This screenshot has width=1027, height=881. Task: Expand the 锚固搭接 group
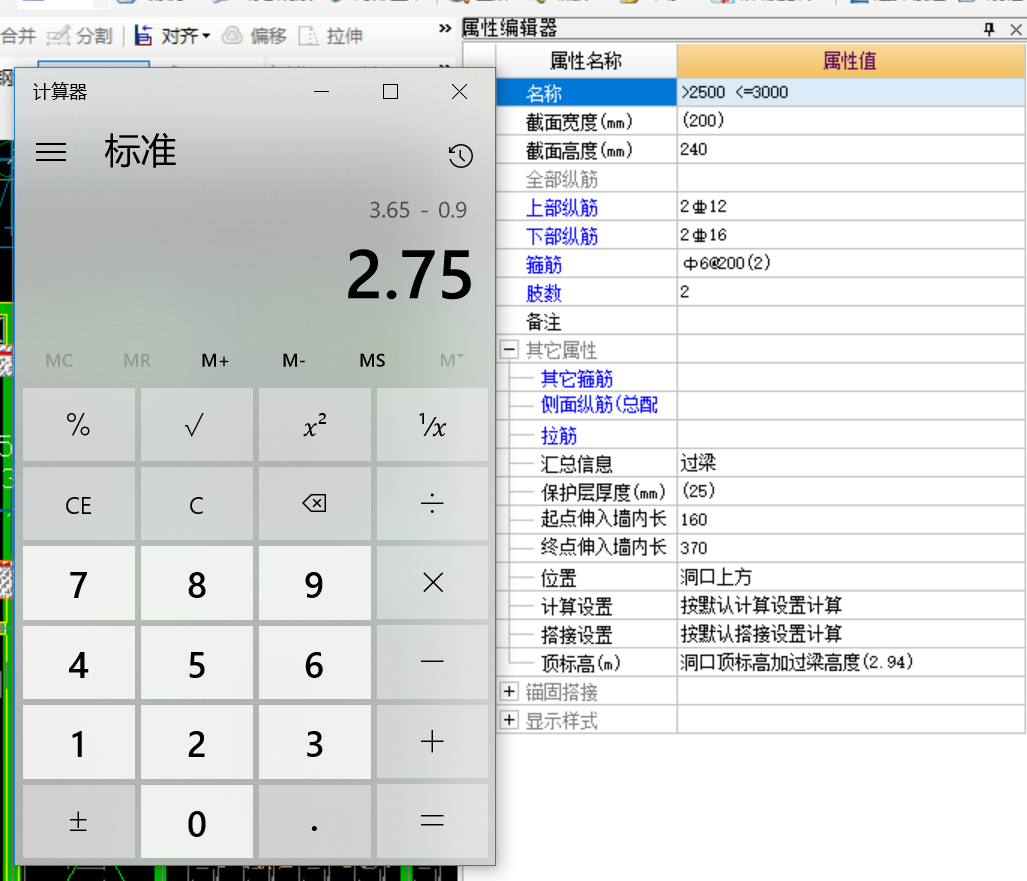tap(509, 692)
